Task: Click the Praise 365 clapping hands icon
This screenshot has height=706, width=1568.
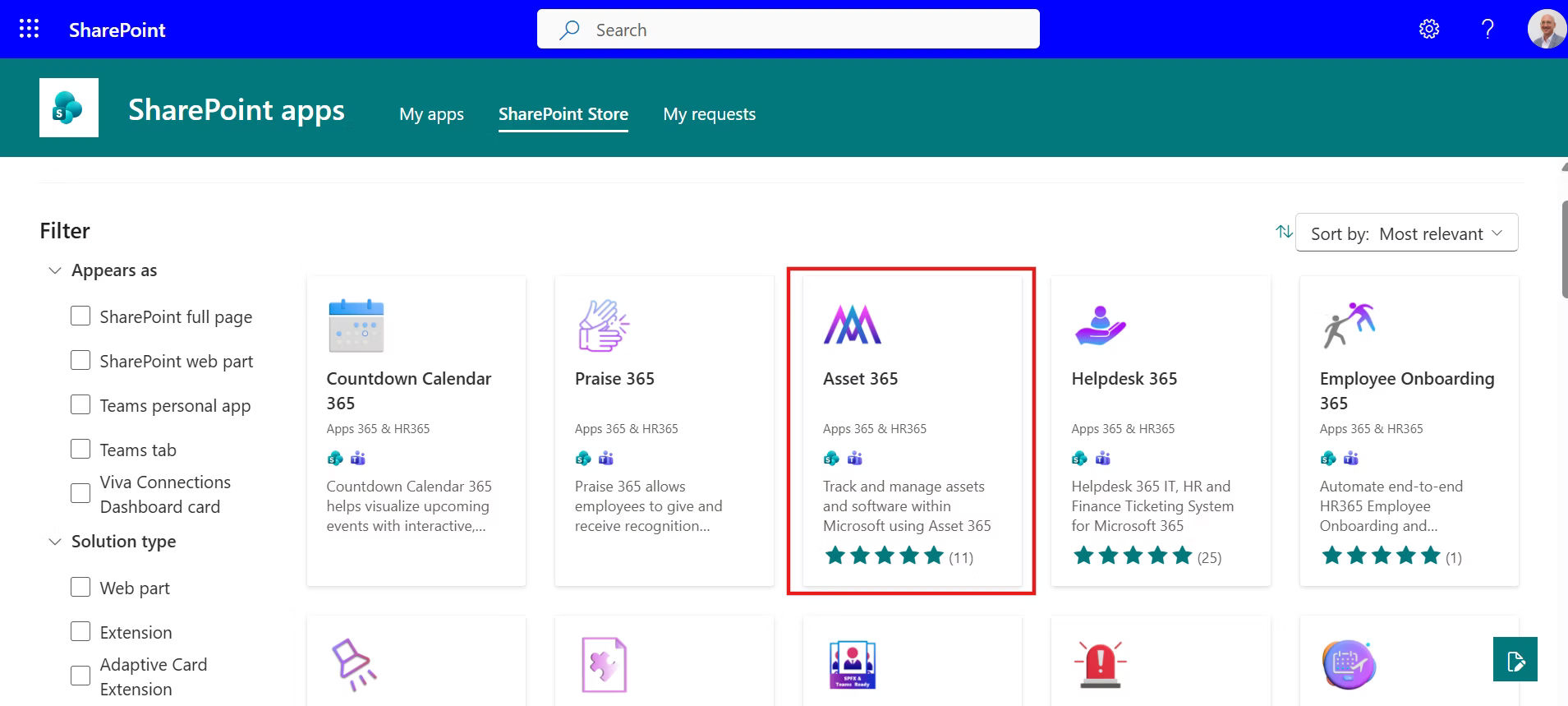Action: 604,325
